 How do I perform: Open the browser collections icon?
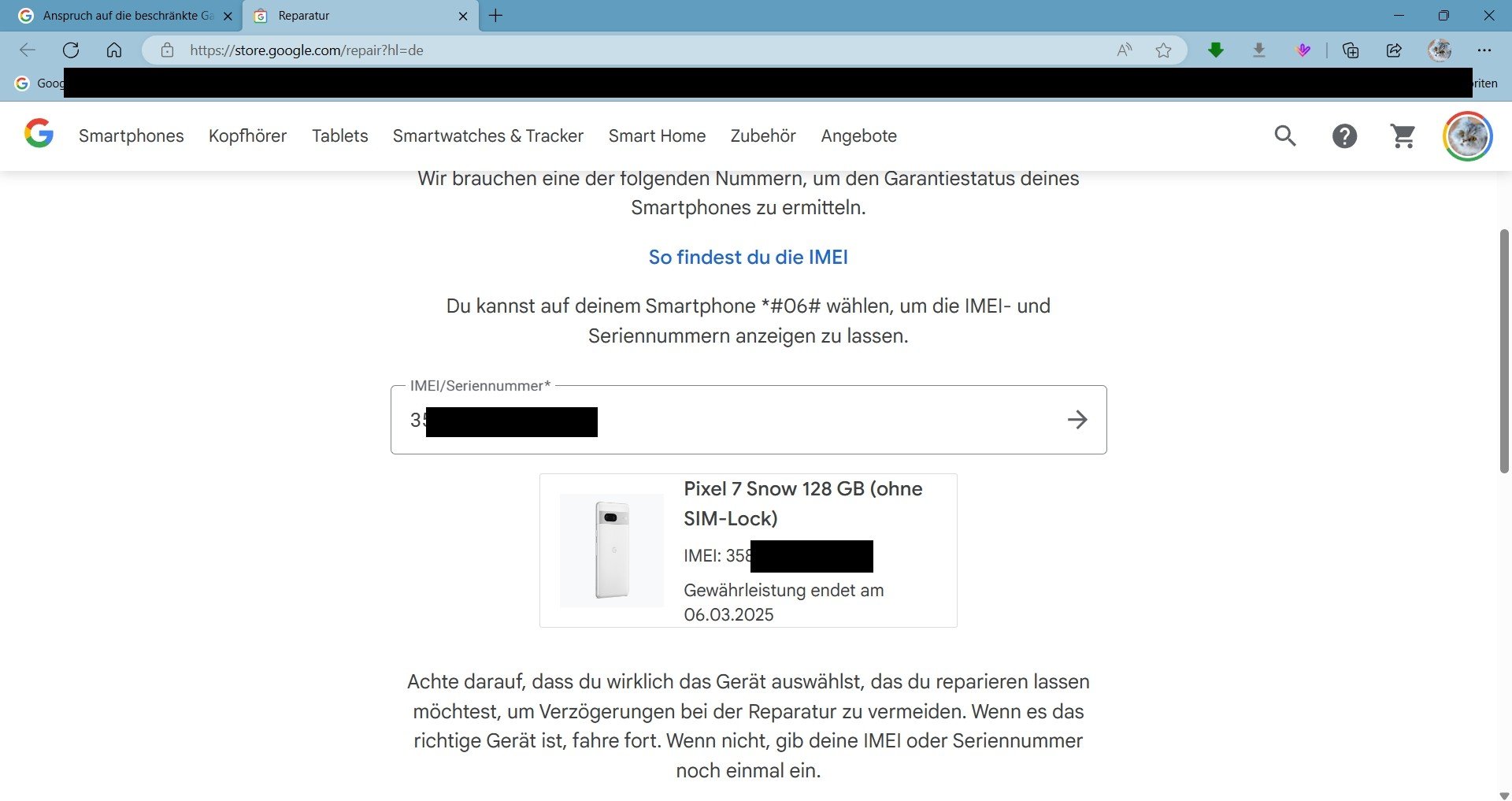1351,50
